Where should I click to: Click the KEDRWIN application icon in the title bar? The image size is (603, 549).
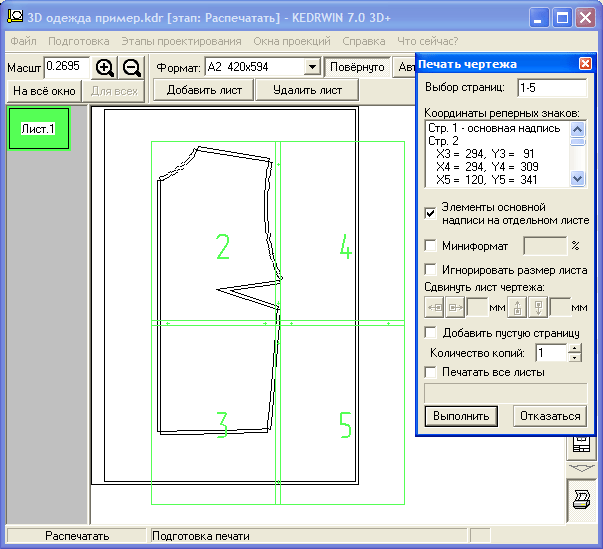click(x=15, y=17)
